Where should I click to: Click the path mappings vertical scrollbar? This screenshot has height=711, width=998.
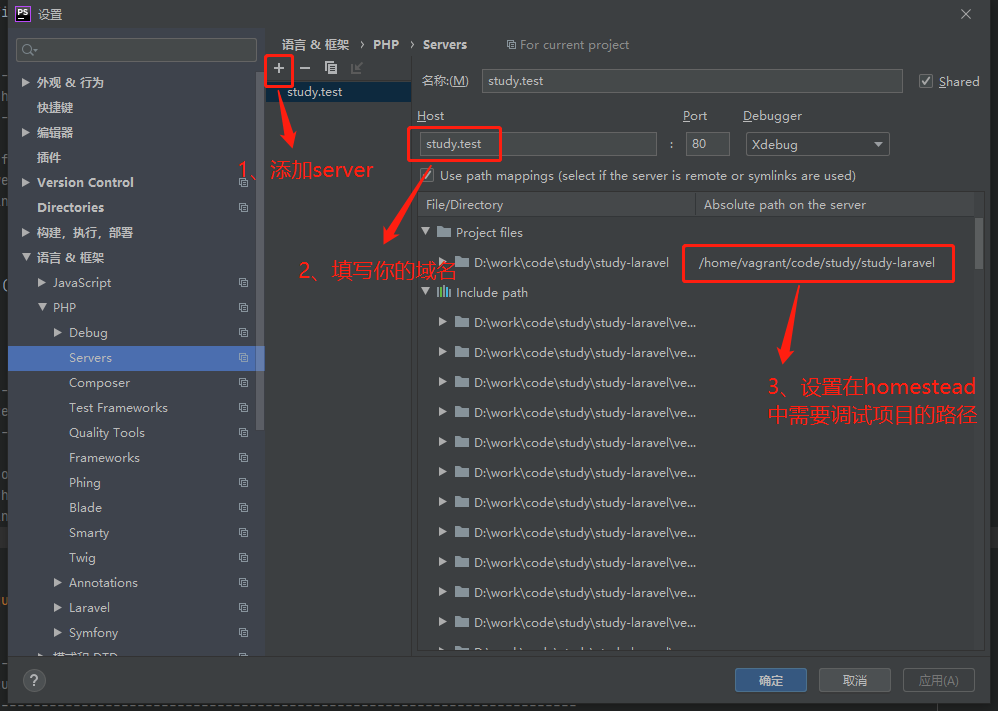[978, 240]
